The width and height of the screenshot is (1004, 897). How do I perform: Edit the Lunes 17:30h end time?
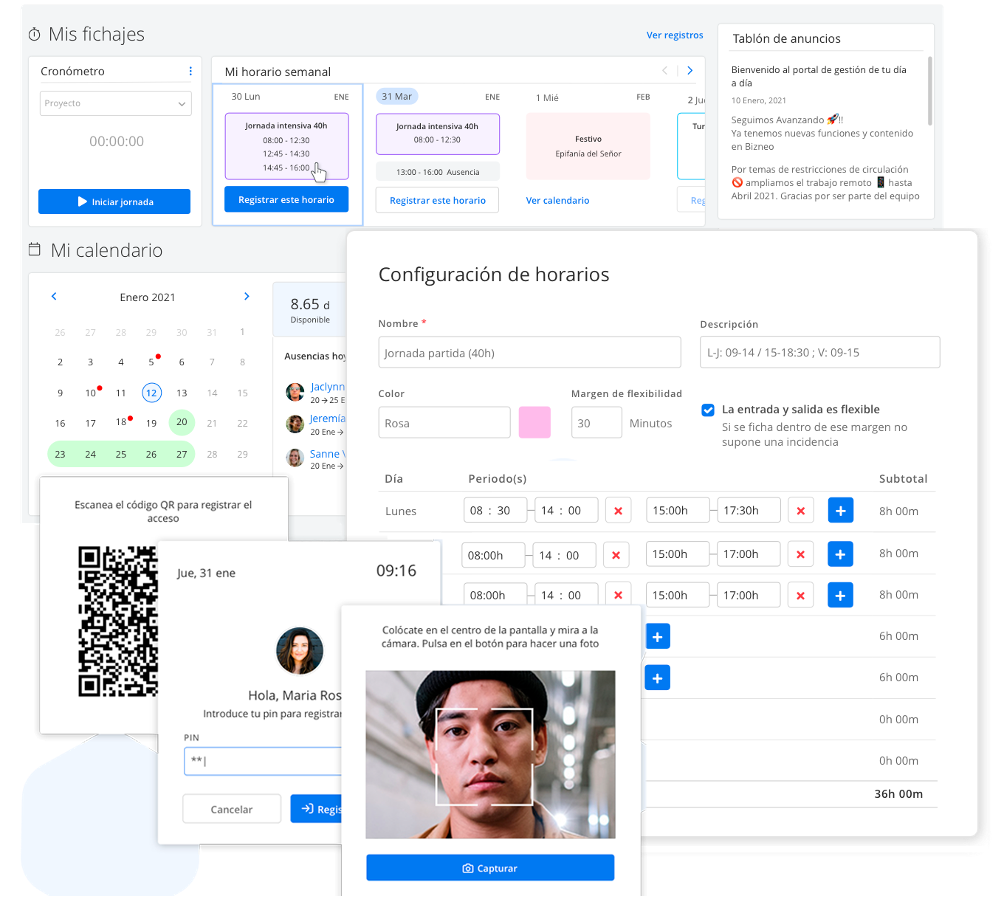(749, 510)
